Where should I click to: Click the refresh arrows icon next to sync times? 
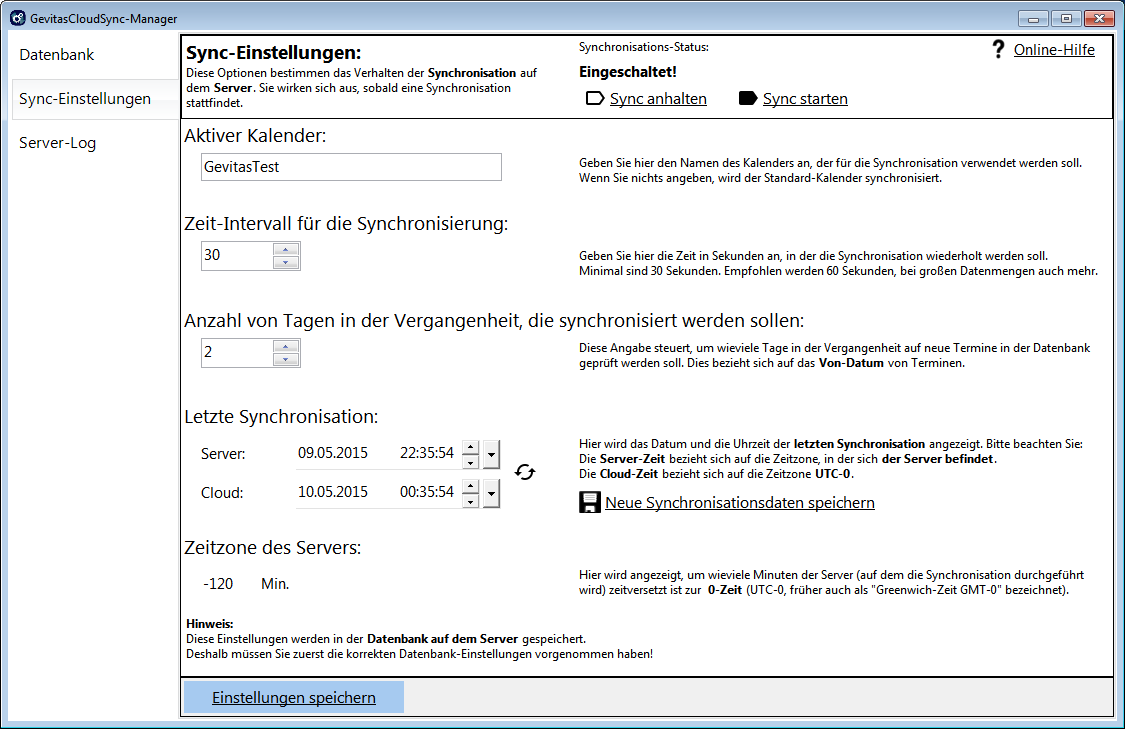point(525,472)
